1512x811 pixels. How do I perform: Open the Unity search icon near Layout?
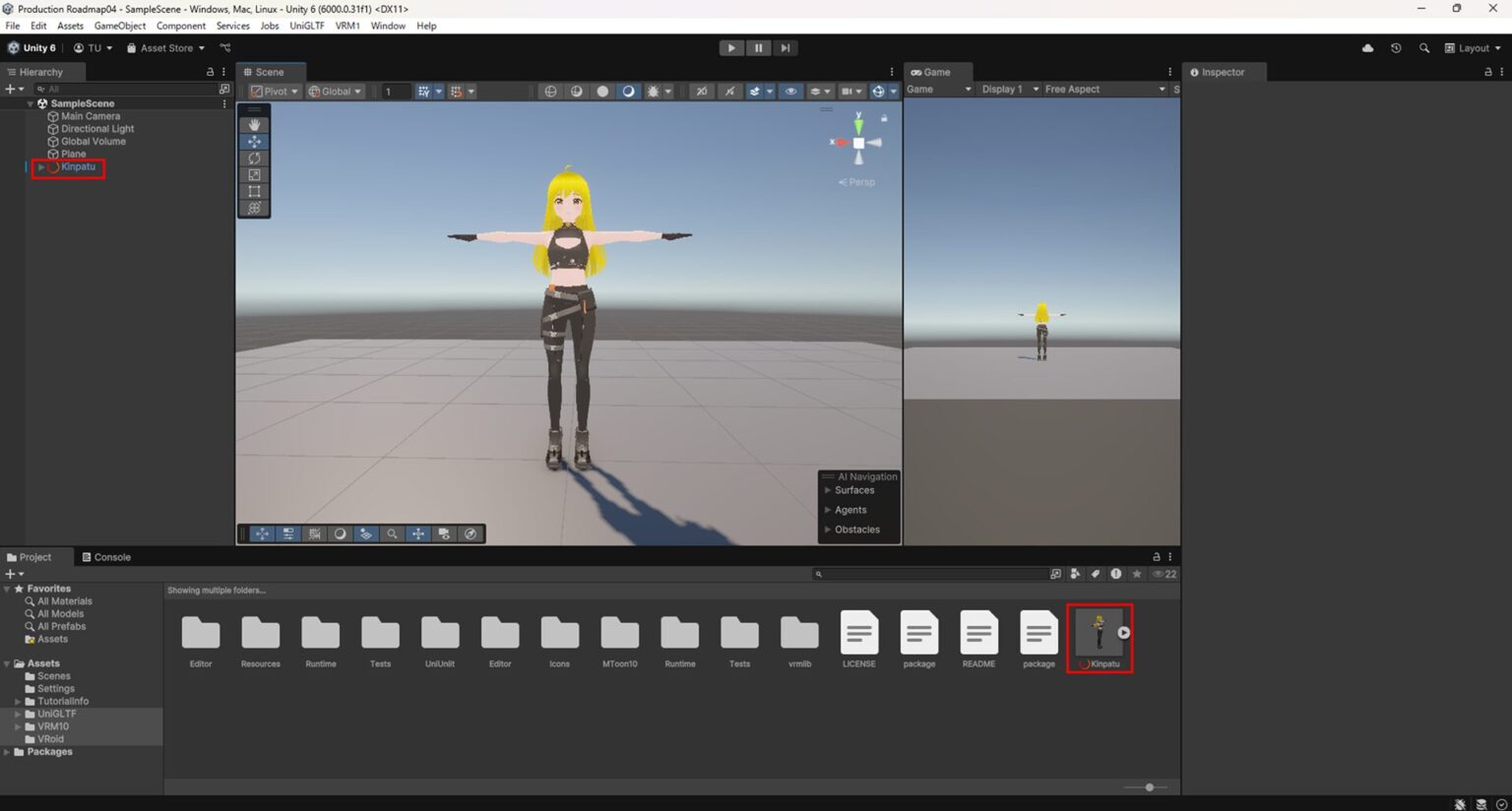click(x=1424, y=47)
